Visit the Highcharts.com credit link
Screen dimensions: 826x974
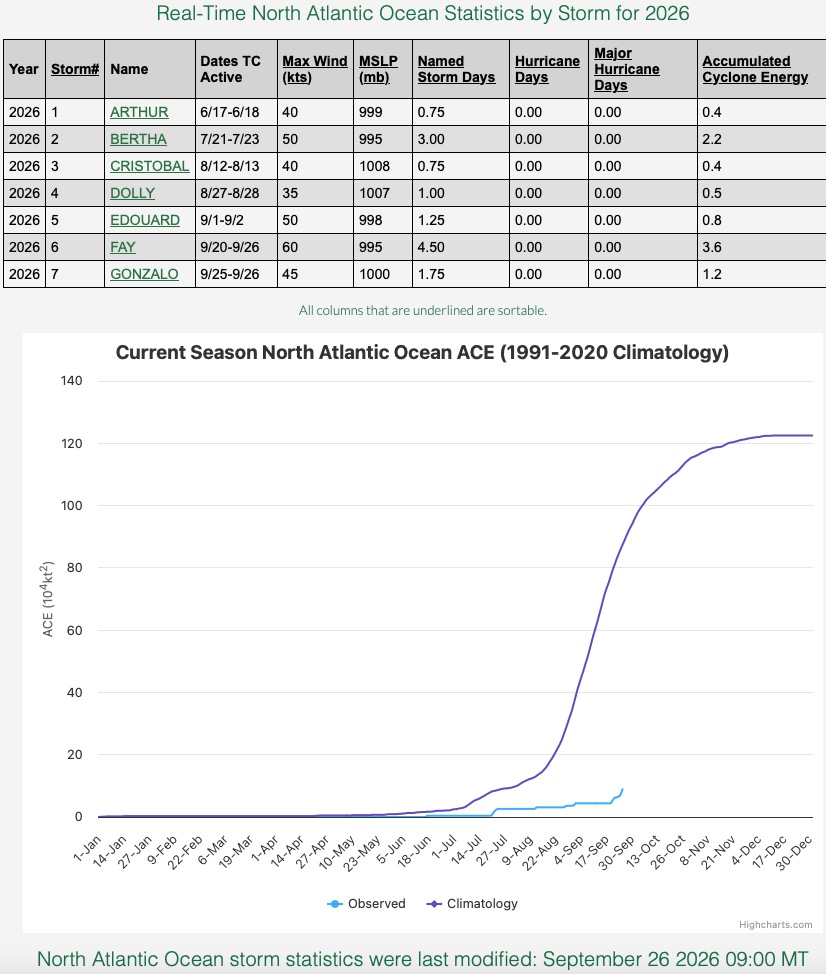pyautogui.click(x=775, y=925)
